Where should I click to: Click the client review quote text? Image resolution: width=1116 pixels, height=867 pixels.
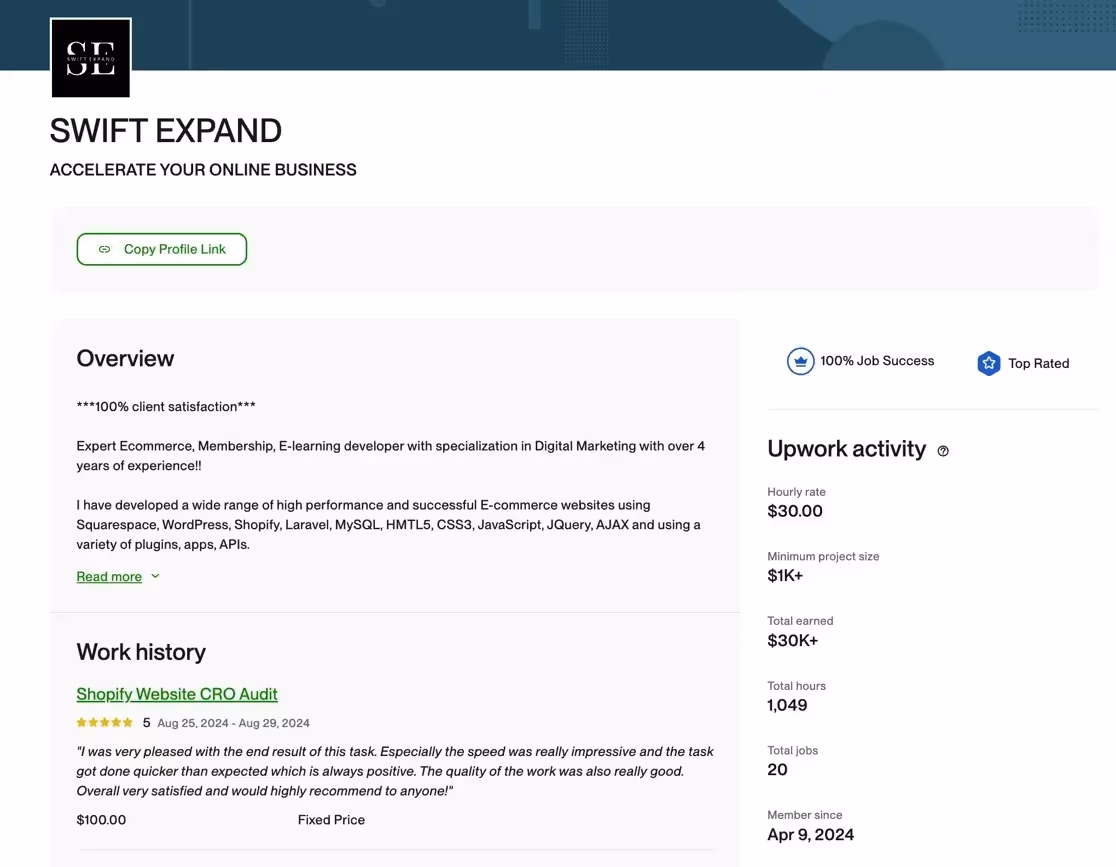[x=395, y=771]
